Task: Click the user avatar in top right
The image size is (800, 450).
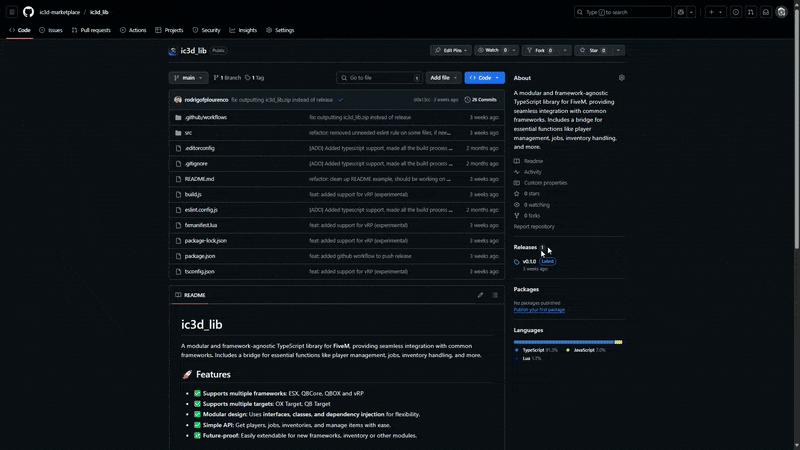Action: tap(783, 12)
